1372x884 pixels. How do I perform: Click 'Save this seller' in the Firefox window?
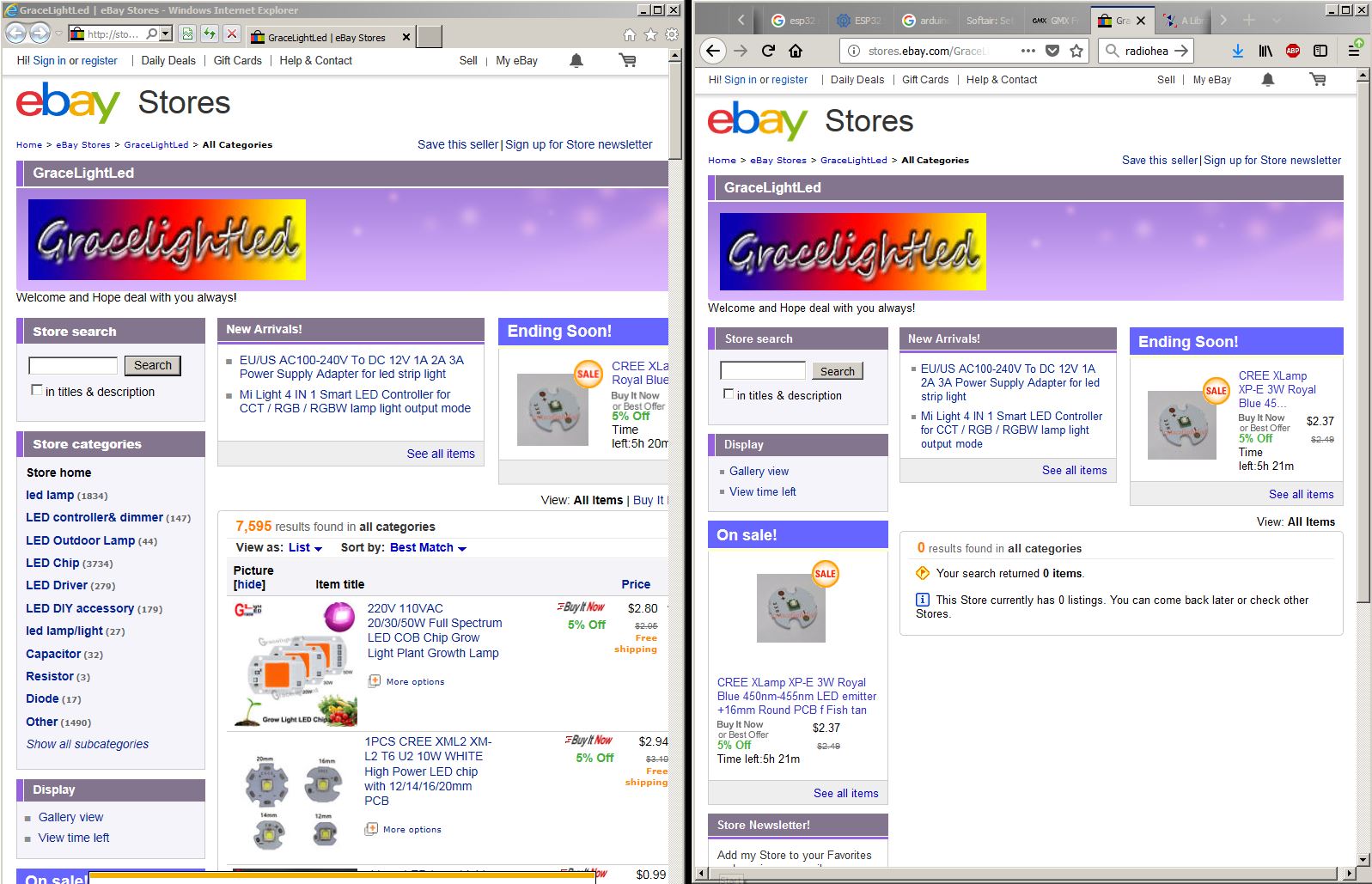(x=1160, y=160)
